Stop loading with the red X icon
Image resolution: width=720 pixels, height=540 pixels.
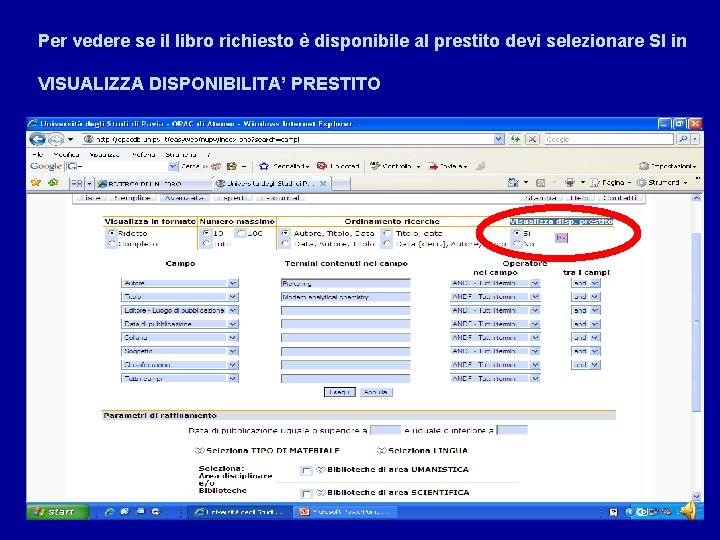(x=532, y=139)
